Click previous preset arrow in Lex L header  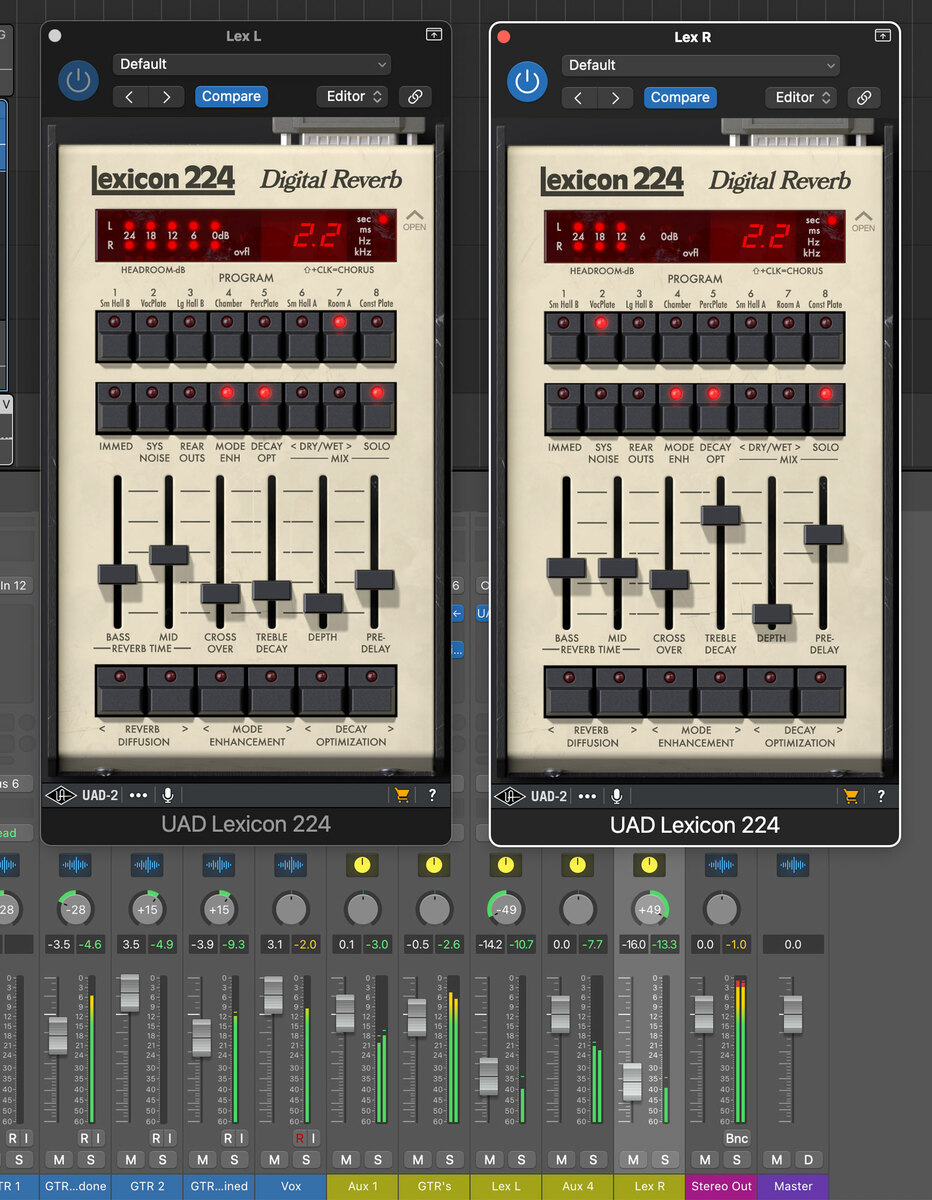(x=130, y=97)
